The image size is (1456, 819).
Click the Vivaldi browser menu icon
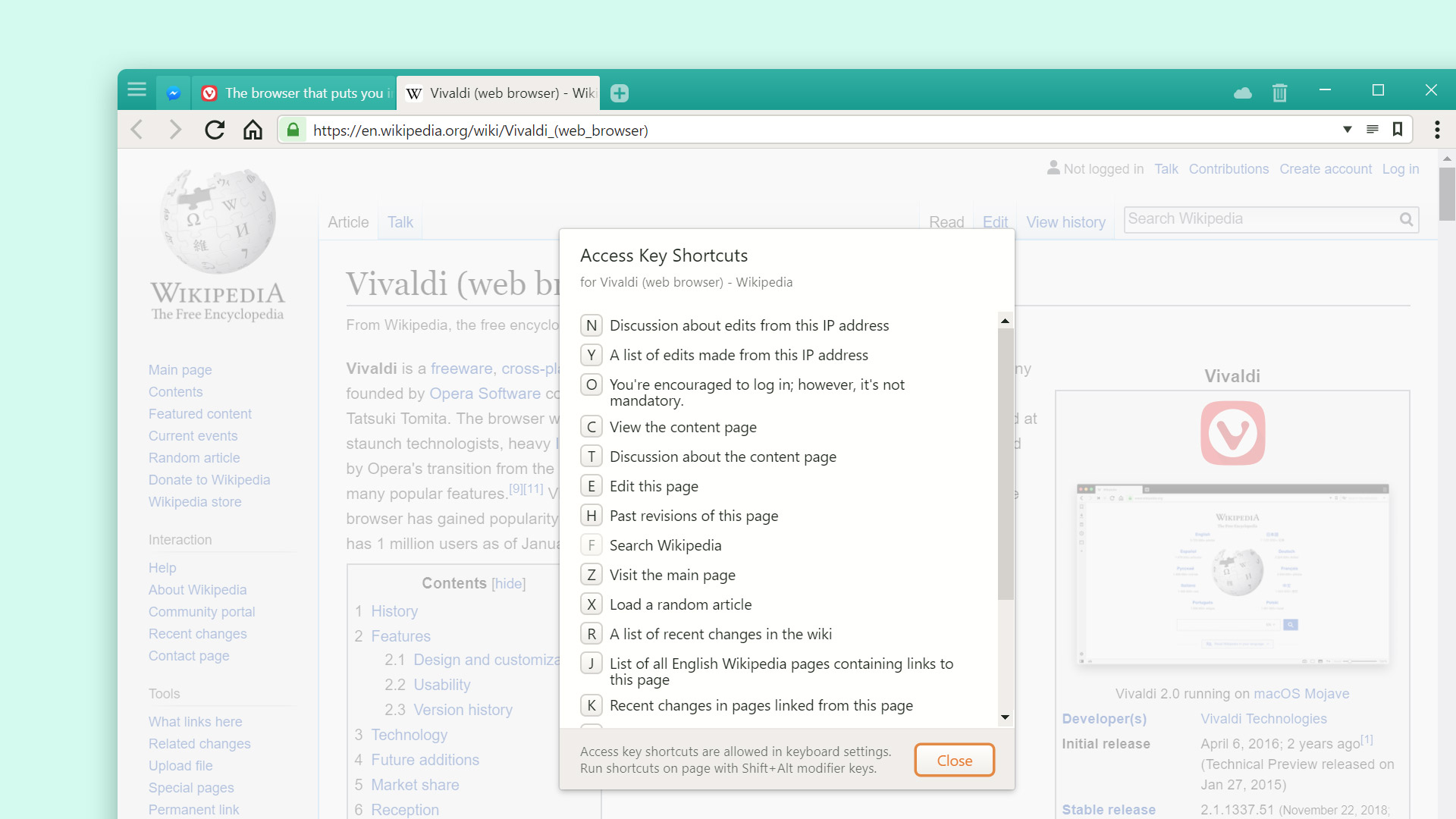pos(136,92)
